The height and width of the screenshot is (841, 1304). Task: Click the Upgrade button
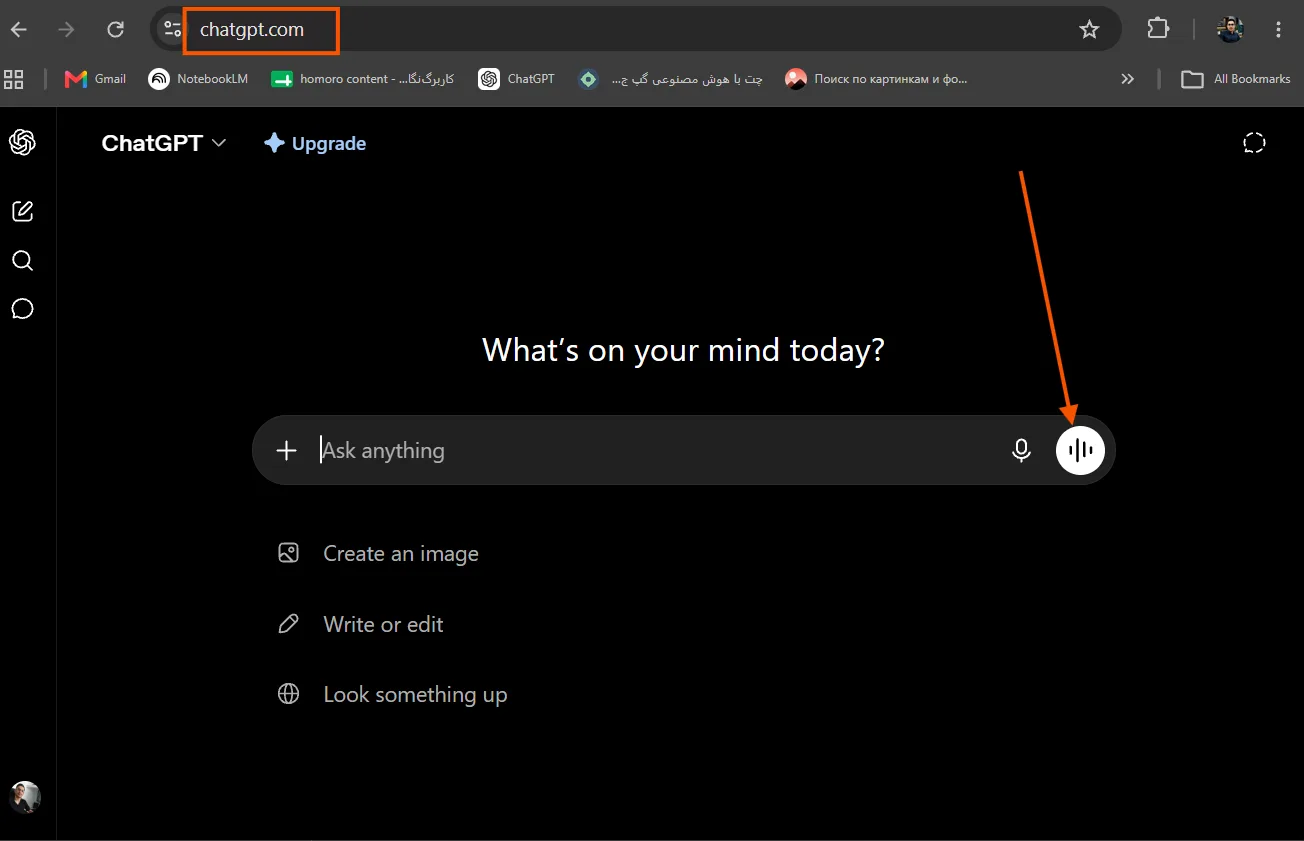(315, 143)
